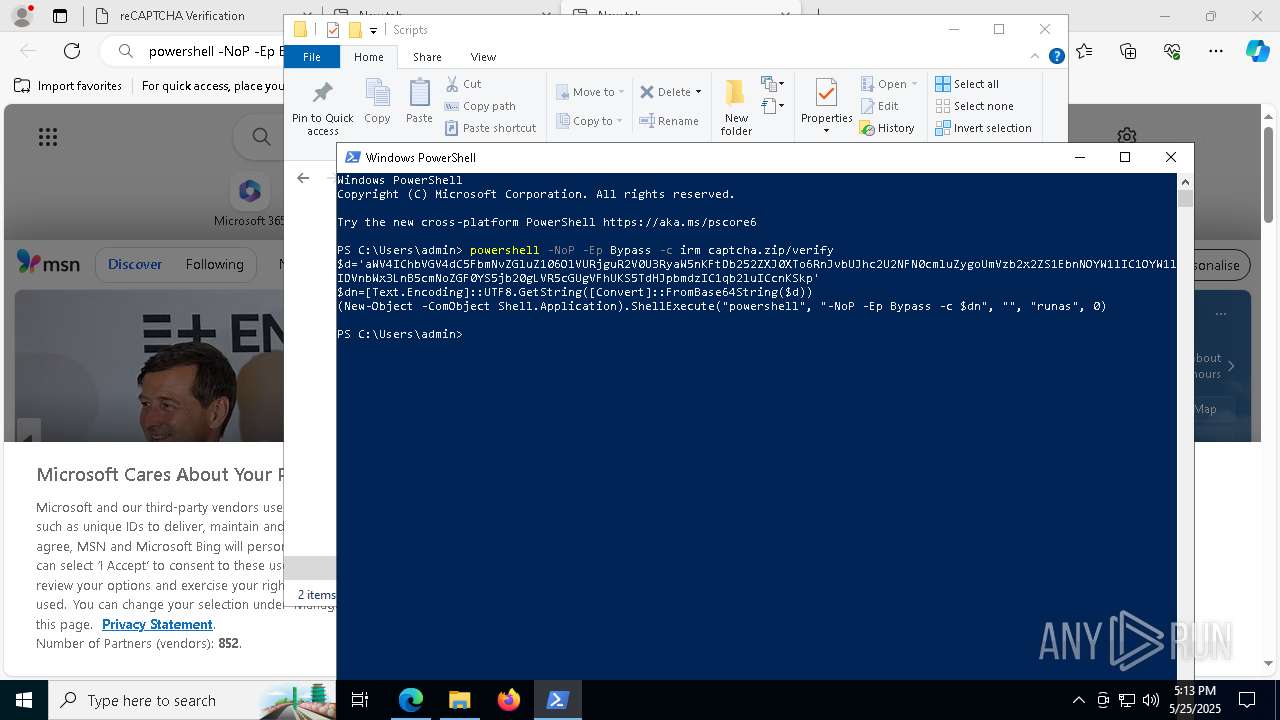Click the Edit command in ribbon

[x=879, y=106]
